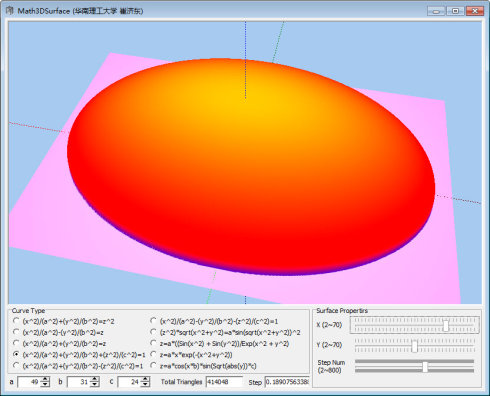Click the X (2~70) slider thumb
The image size is (490, 396).
point(446,326)
